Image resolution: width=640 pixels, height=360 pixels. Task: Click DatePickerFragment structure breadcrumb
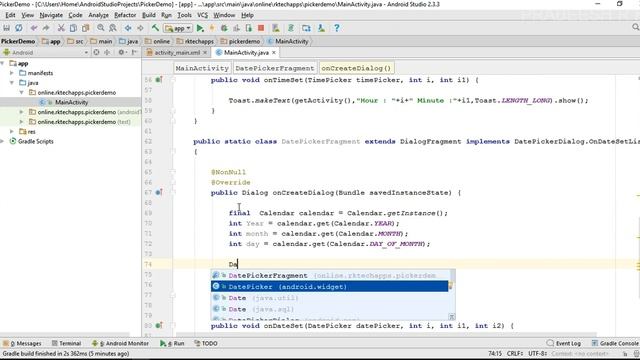[x=275, y=68]
